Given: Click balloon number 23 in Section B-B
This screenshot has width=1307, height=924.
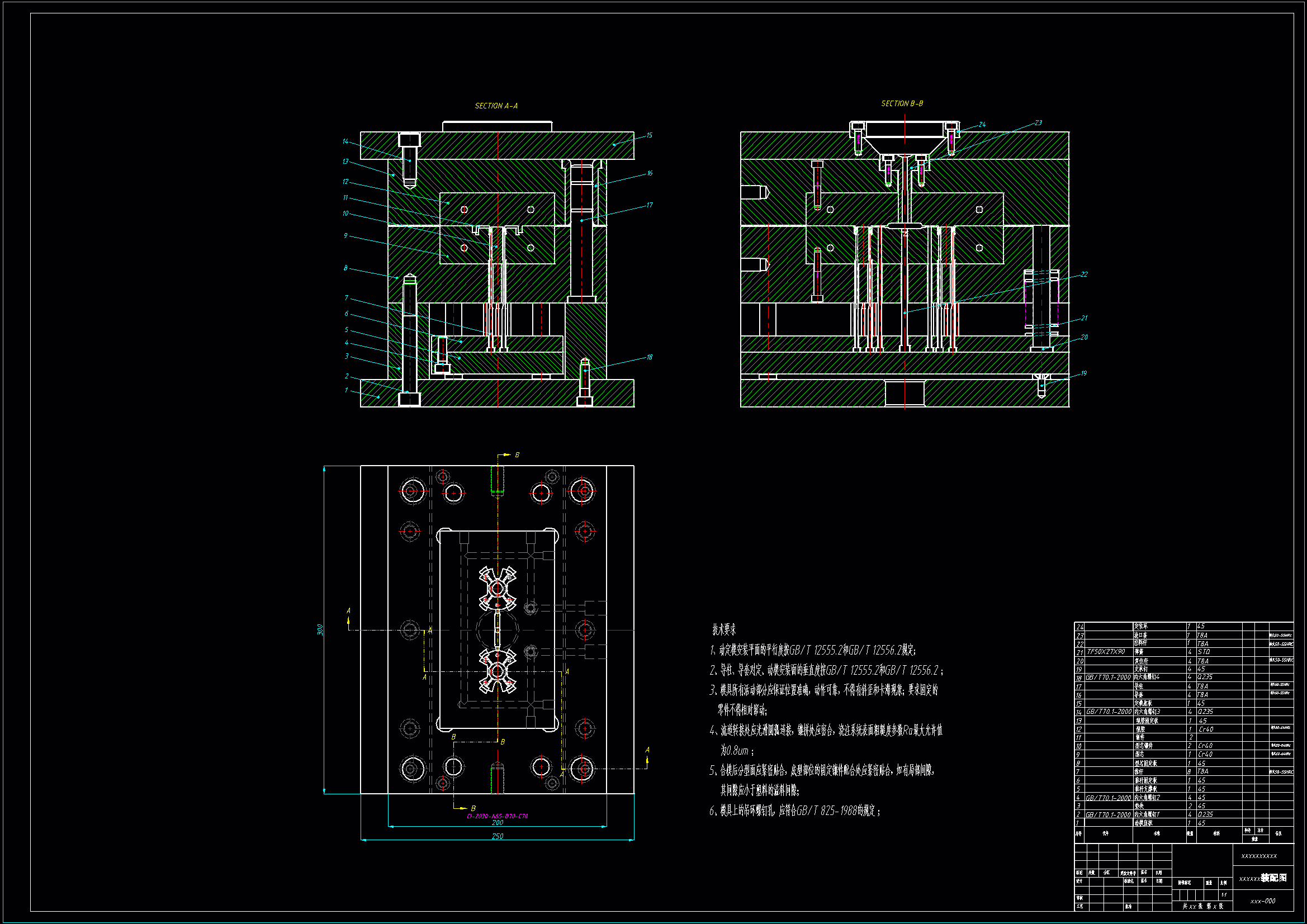Looking at the screenshot, I should (x=1038, y=123).
